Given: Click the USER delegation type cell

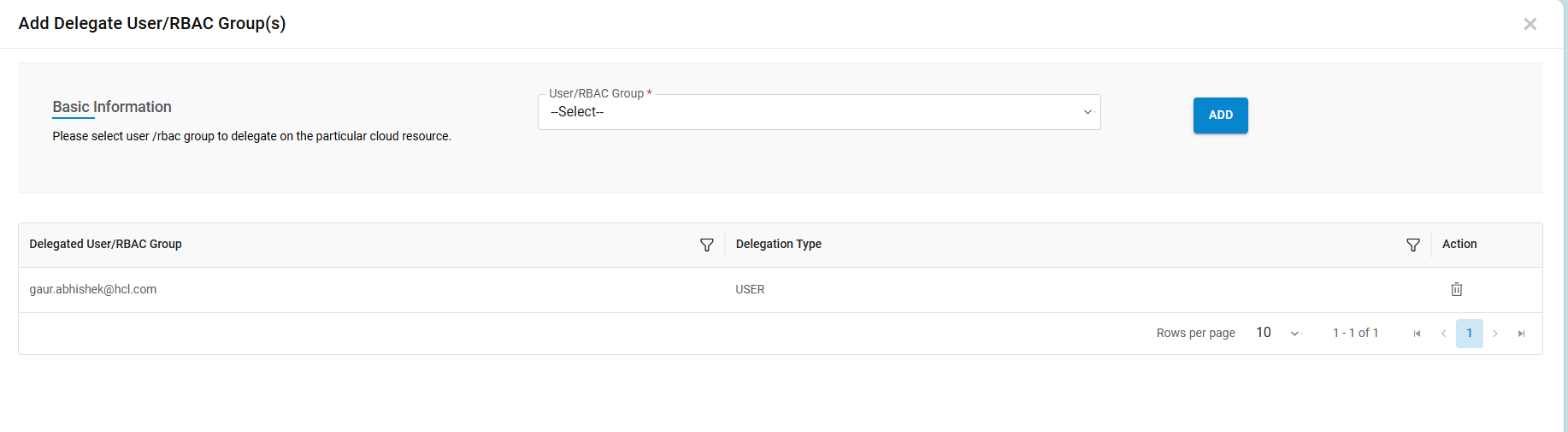Looking at the screenshot, I should click(750, 290).
